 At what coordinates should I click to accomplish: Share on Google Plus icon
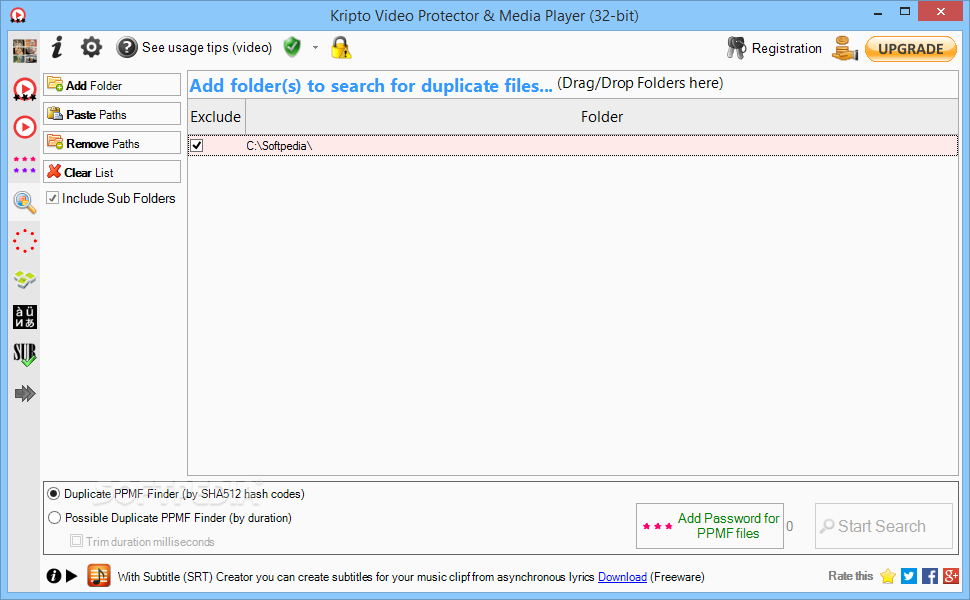coord(951,576)
